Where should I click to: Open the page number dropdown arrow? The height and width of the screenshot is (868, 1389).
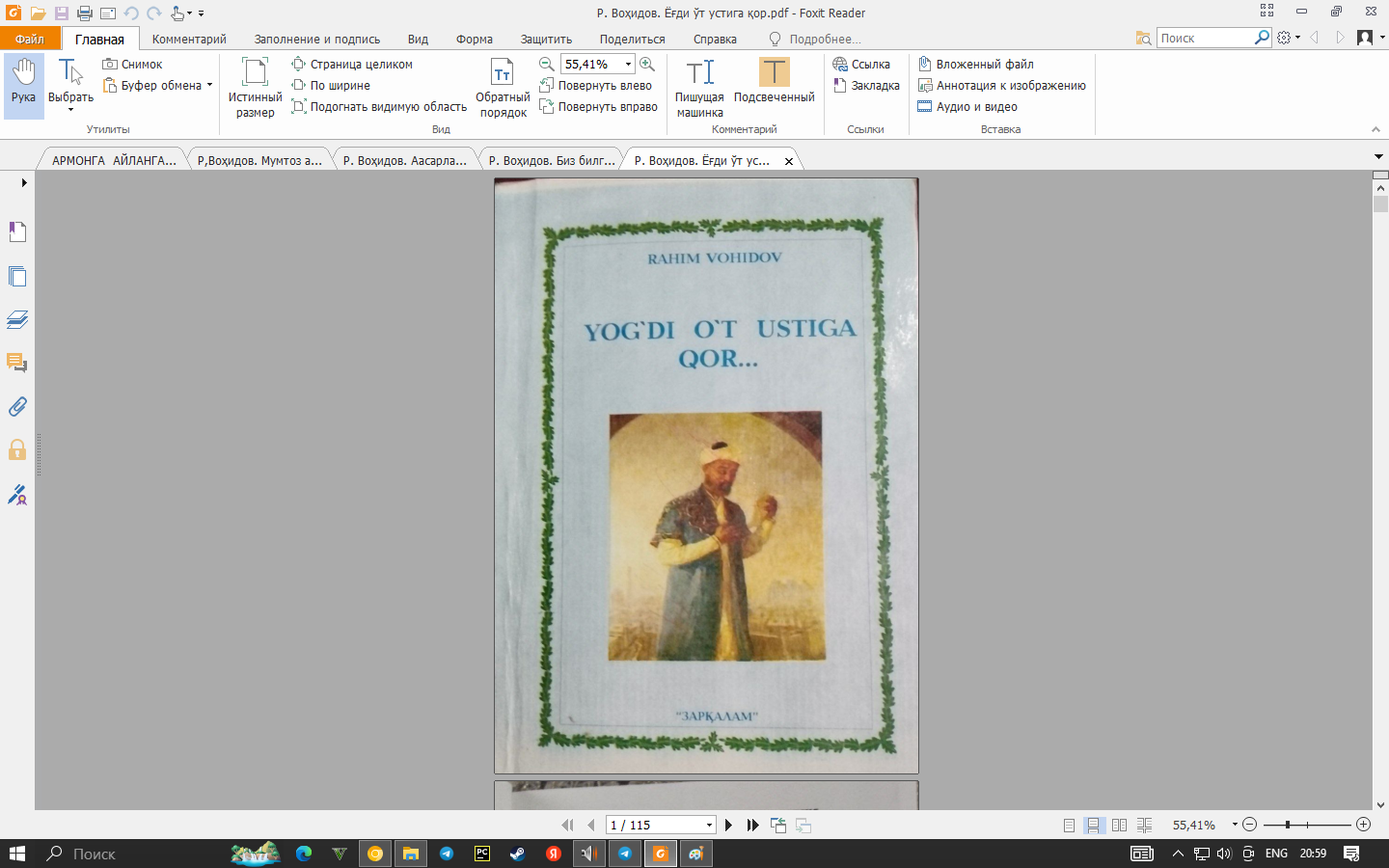[709, 826]
